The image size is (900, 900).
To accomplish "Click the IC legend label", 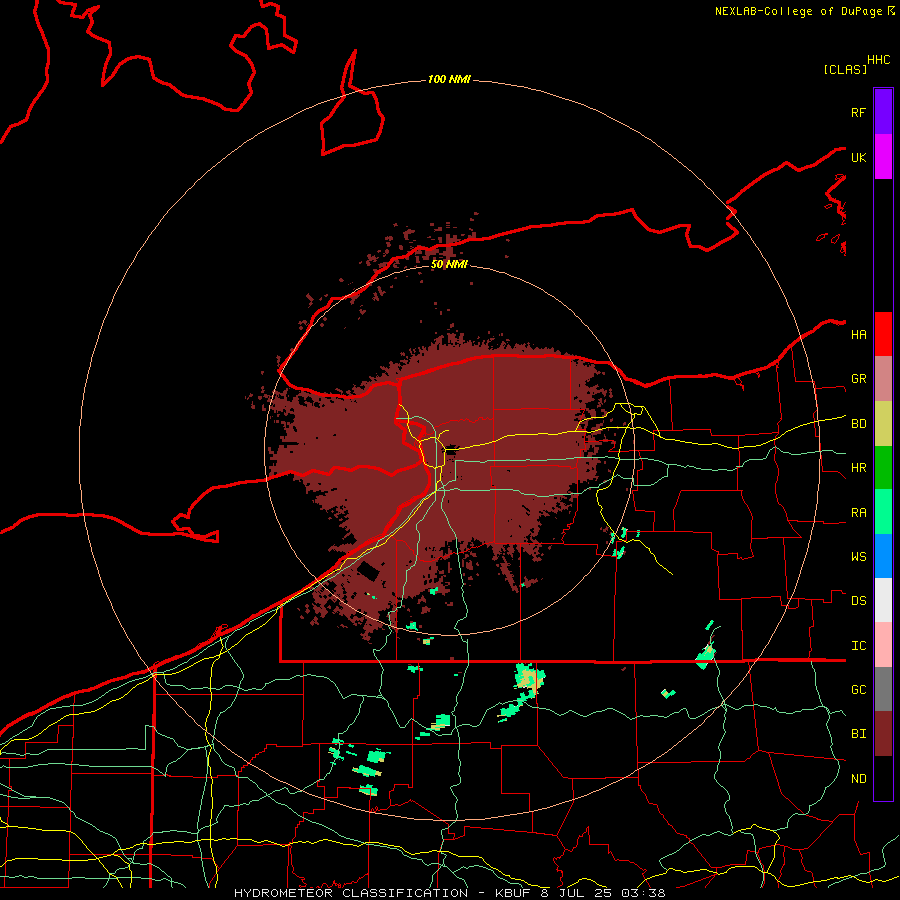I will click(x=858, y=646).
